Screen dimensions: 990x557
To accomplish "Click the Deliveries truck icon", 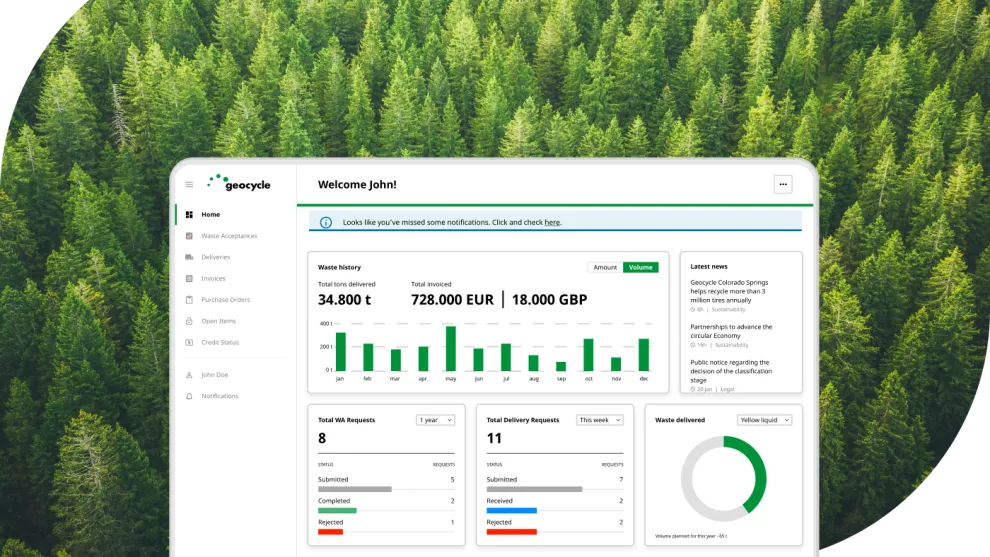I will (x=189, y=257).
